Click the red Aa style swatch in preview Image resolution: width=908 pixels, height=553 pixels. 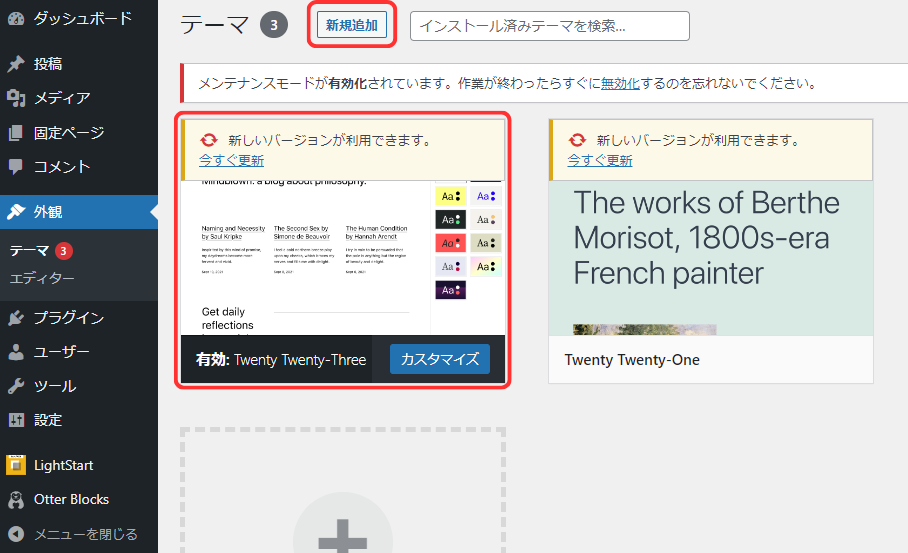click(451, 243)
